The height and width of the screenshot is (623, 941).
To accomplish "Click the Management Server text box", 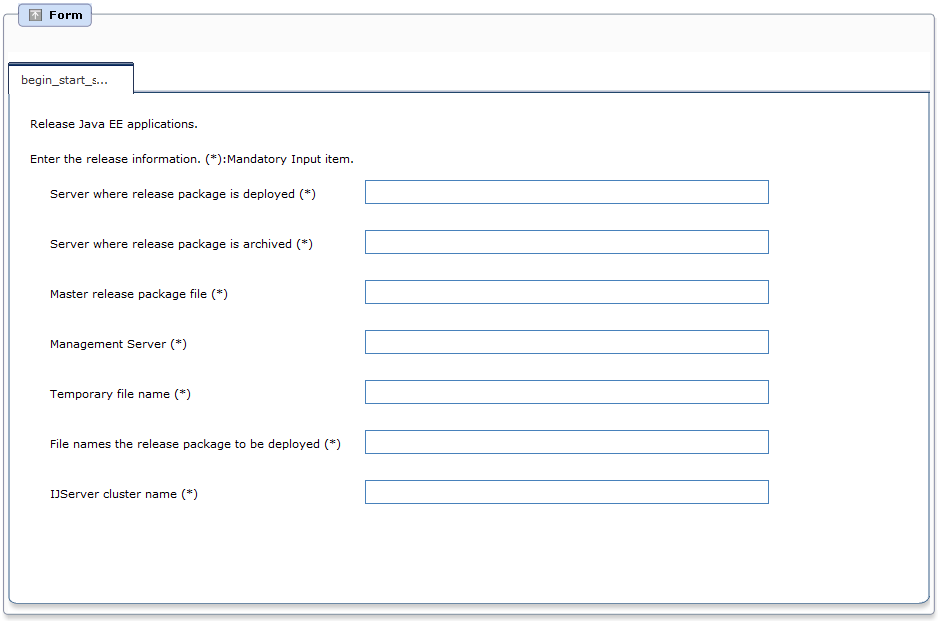I will coord(567,342).
